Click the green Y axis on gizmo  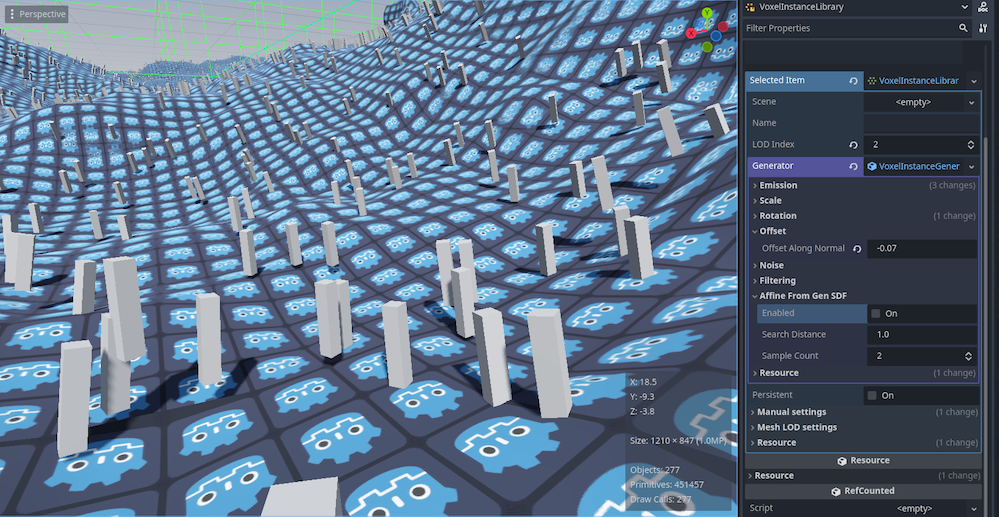(708, 13)
